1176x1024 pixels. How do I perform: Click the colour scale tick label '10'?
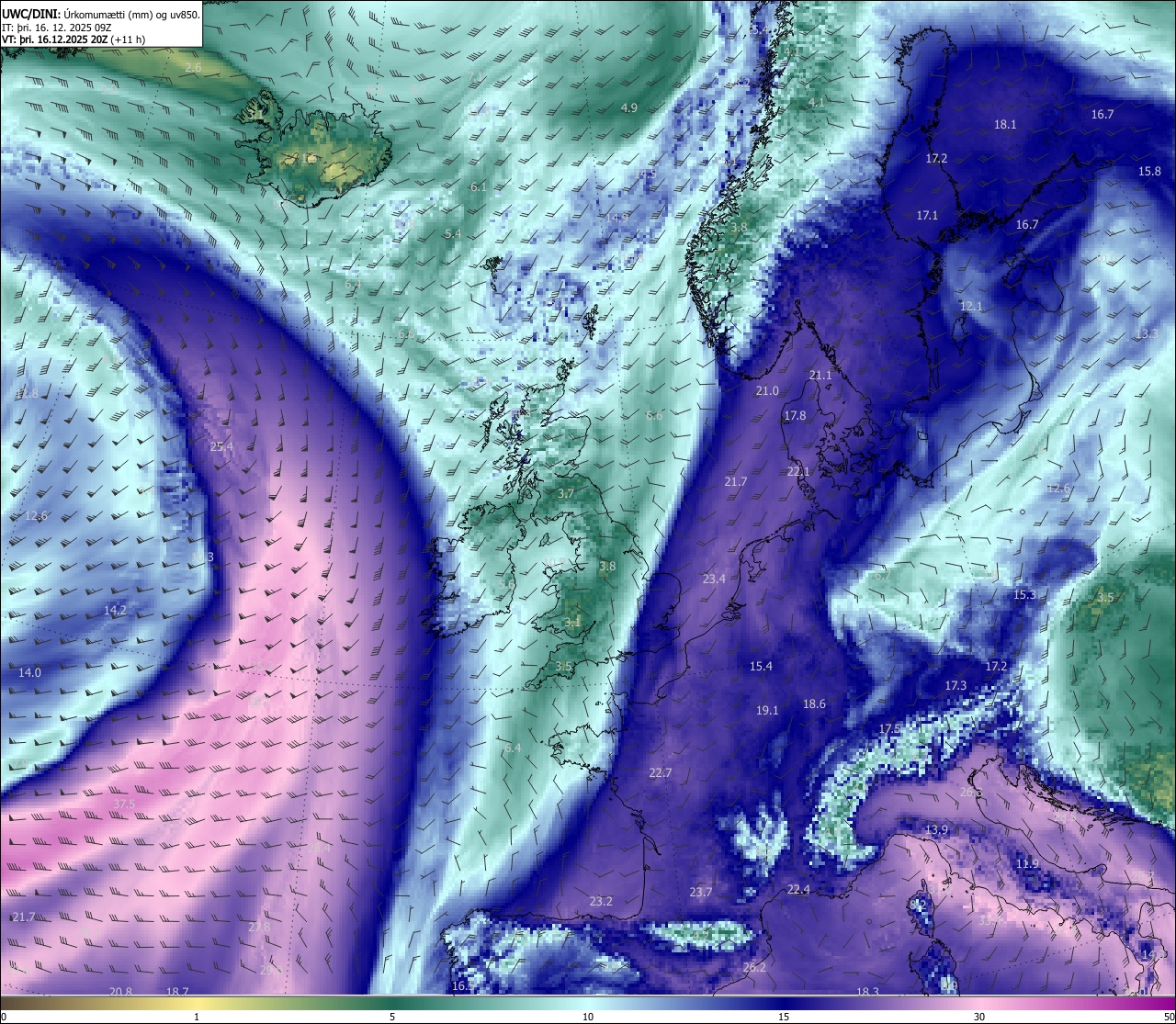tap(588, 1017)
